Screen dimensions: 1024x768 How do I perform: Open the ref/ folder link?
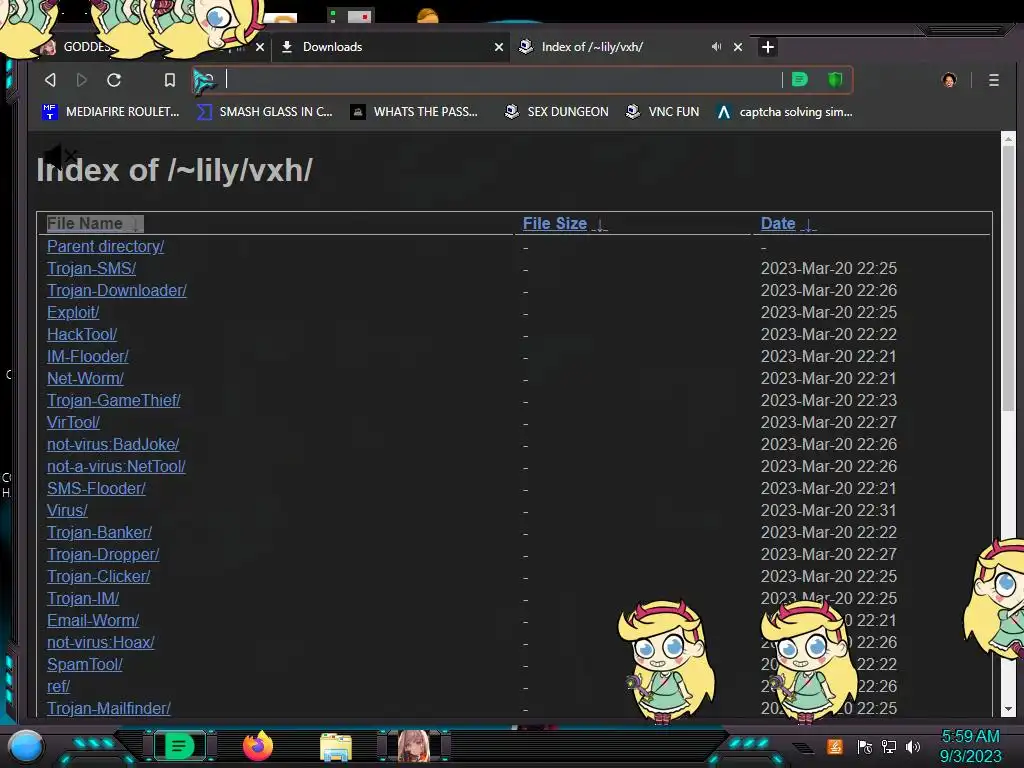[x=58, y=686]
